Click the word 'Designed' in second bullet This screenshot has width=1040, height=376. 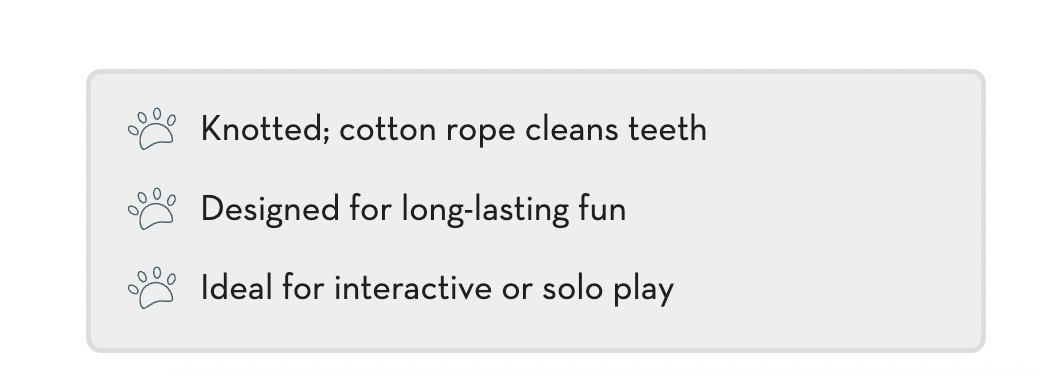[270, 210]
